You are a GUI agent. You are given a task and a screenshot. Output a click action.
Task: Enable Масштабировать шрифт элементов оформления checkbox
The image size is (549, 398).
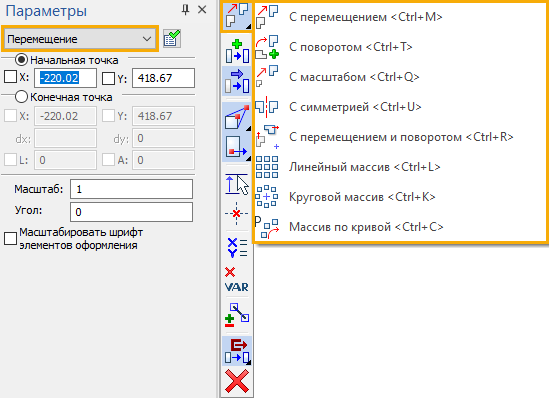coord(11,239)
